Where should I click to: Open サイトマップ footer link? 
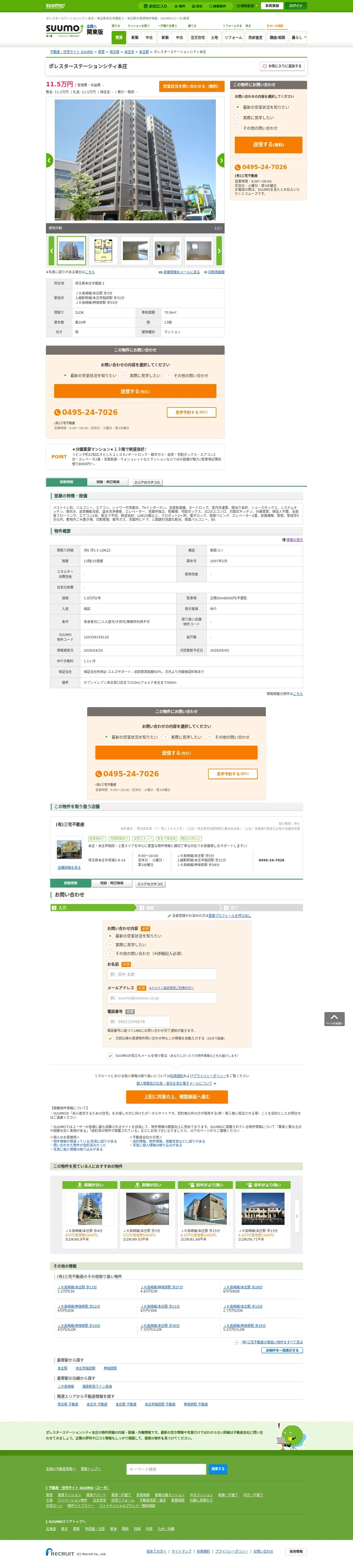click(181, 1552)
